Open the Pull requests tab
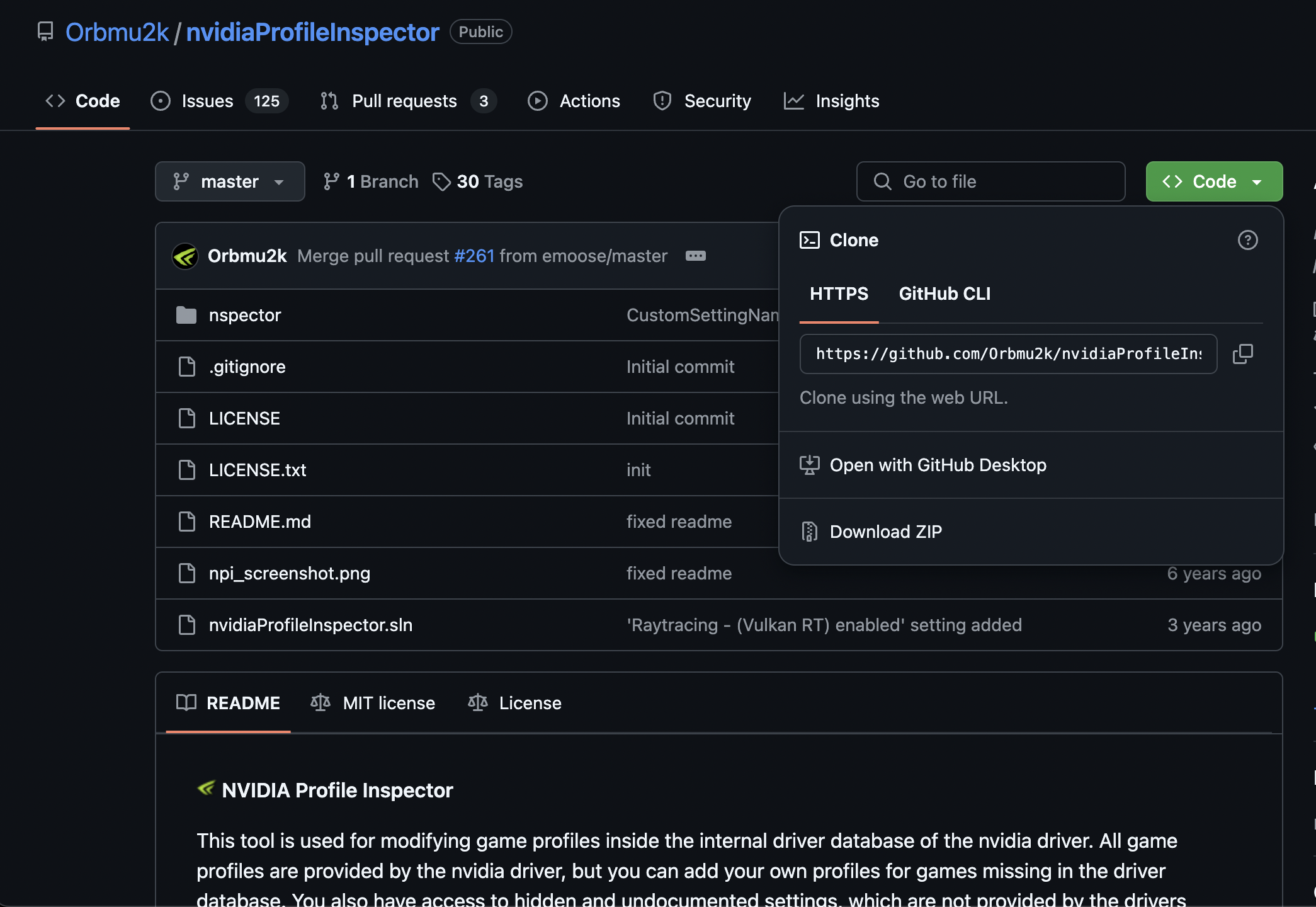 coord(408,101)
